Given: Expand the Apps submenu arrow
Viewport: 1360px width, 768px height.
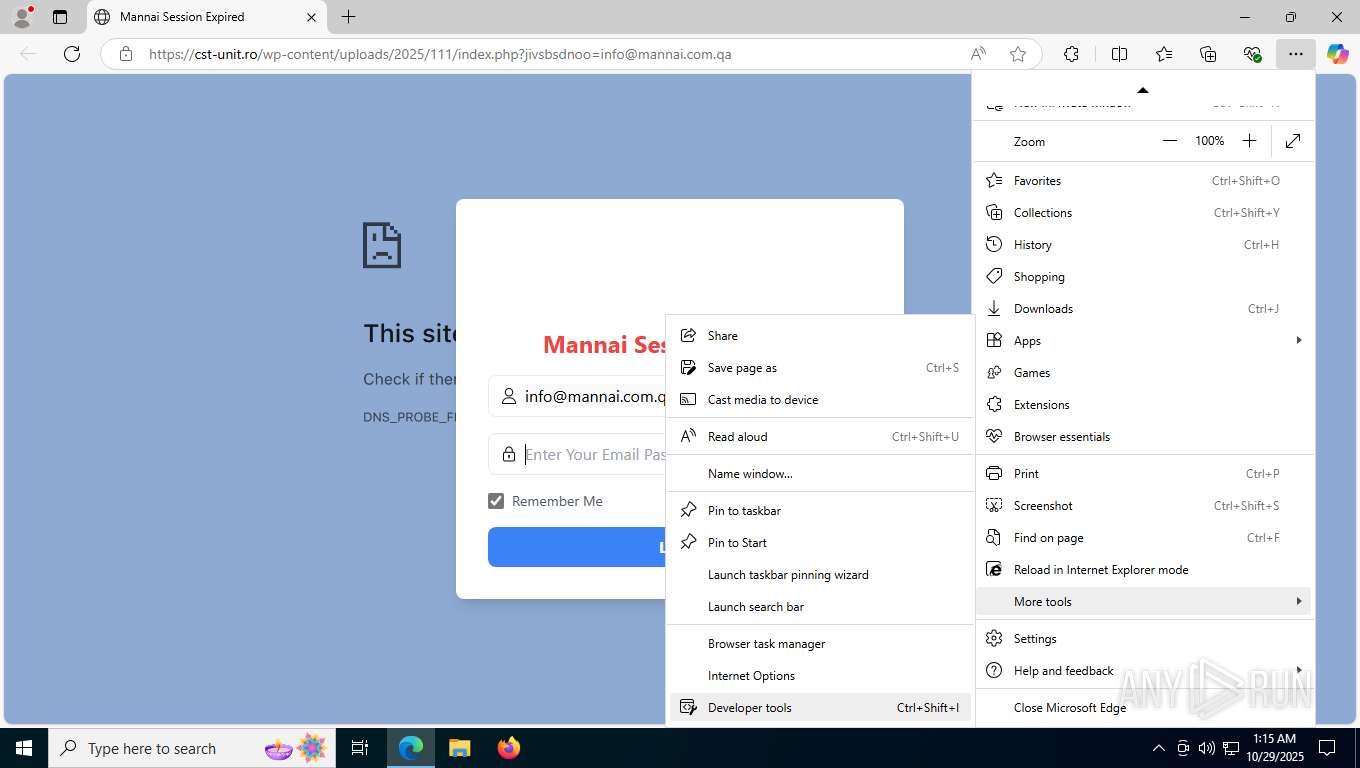Looking at the screenshot, I should pyautogui.click(x=1298, y=341).
